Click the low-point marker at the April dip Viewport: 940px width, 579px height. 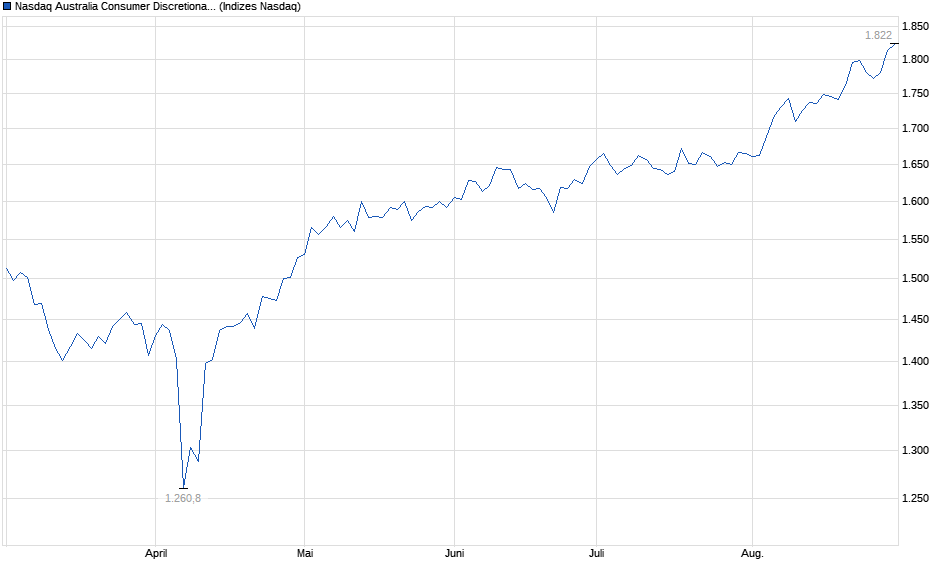click(183, 488)
